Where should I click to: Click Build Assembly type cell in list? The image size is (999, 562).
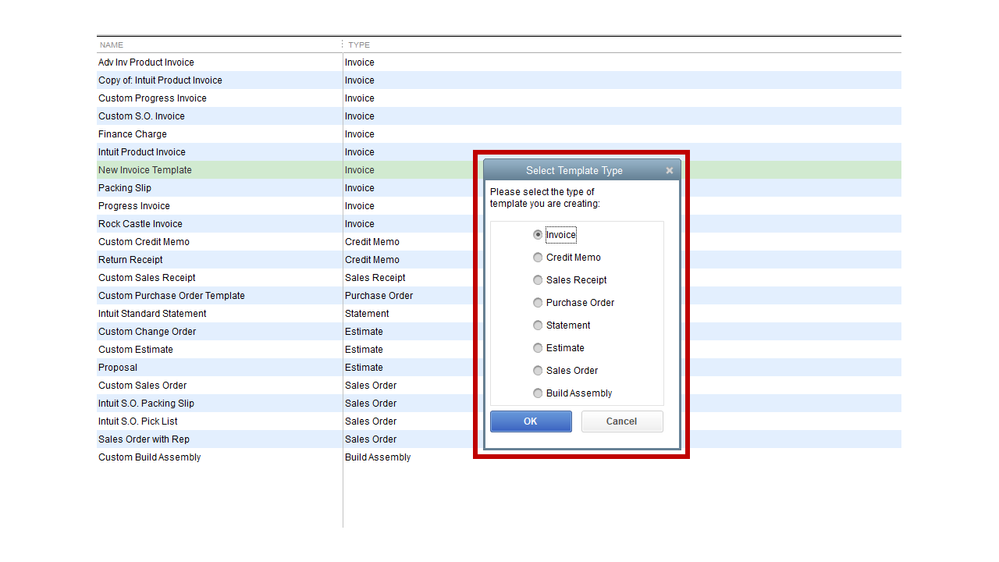click(x=378, y=457)
